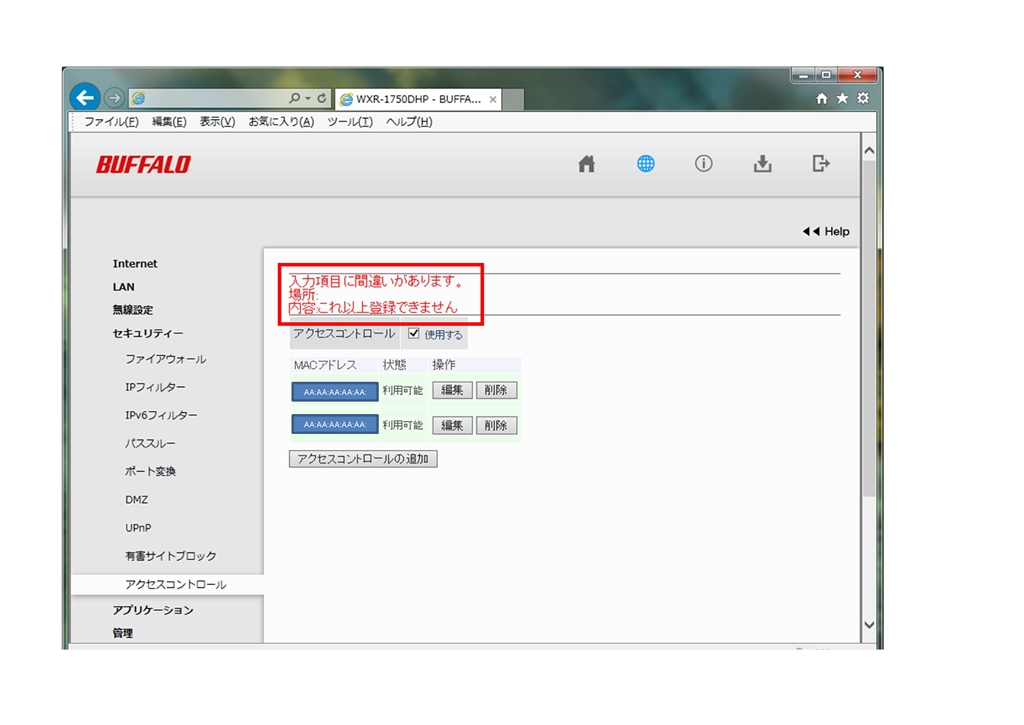The image size is (1024, 725).
Task: Open the 表示(V) menu
Action: (x=217, y=121)
